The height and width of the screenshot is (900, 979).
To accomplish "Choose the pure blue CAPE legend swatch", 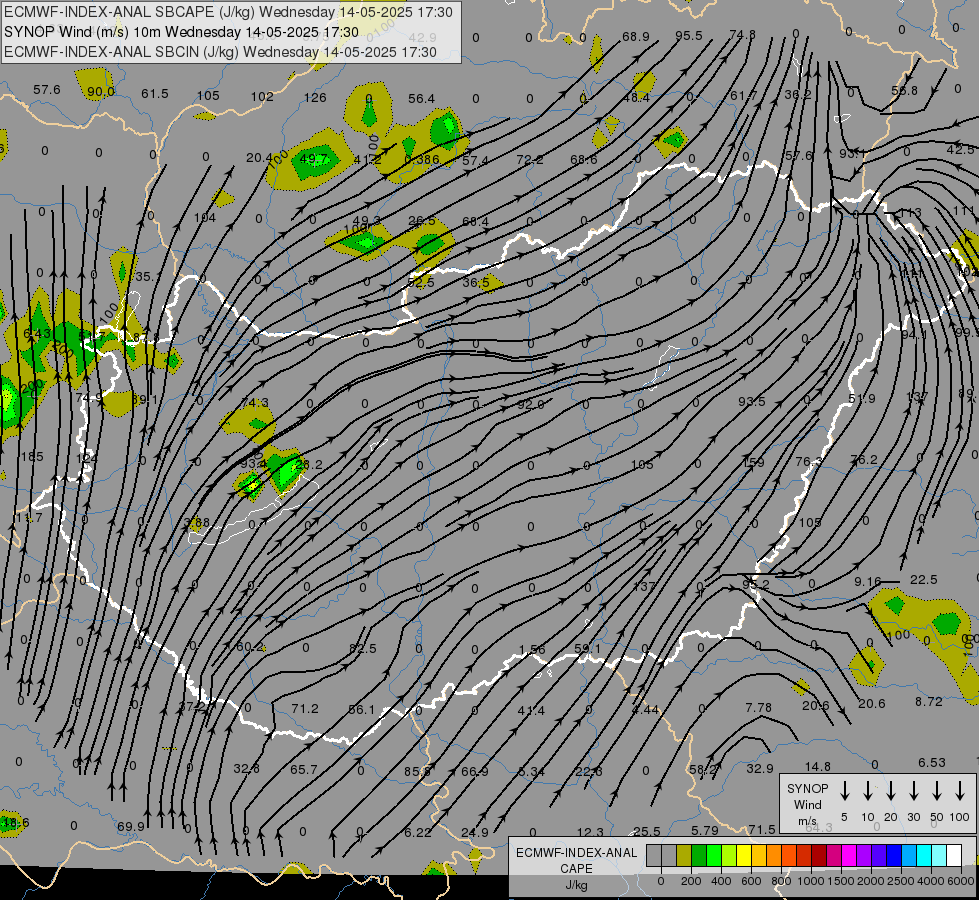I will [893, 856].
